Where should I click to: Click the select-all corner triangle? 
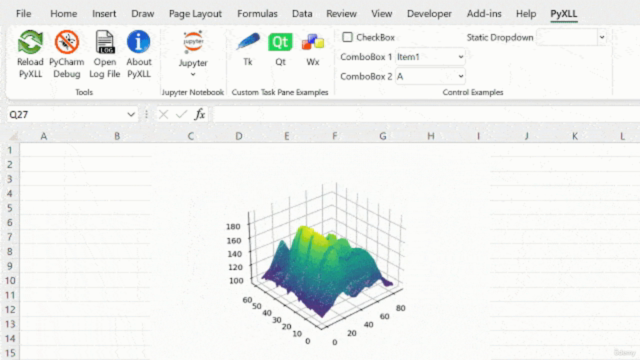click(13, 136)
